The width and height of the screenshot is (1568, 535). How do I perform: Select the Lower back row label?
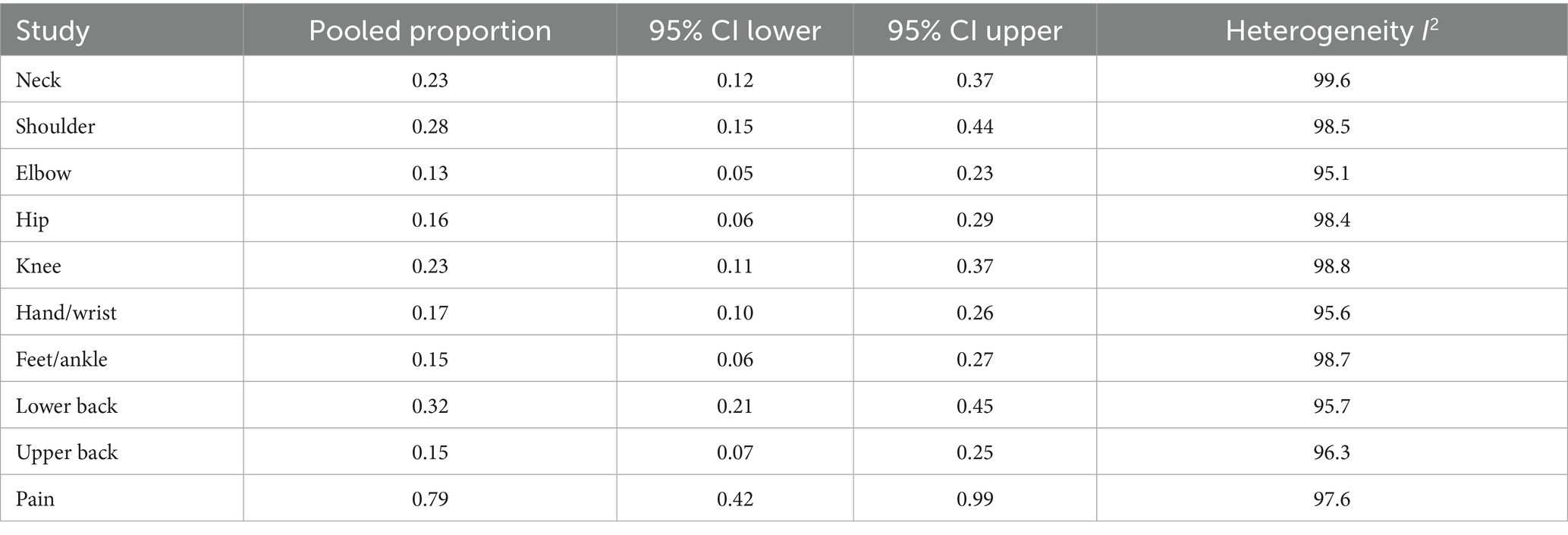pos(67,406)
